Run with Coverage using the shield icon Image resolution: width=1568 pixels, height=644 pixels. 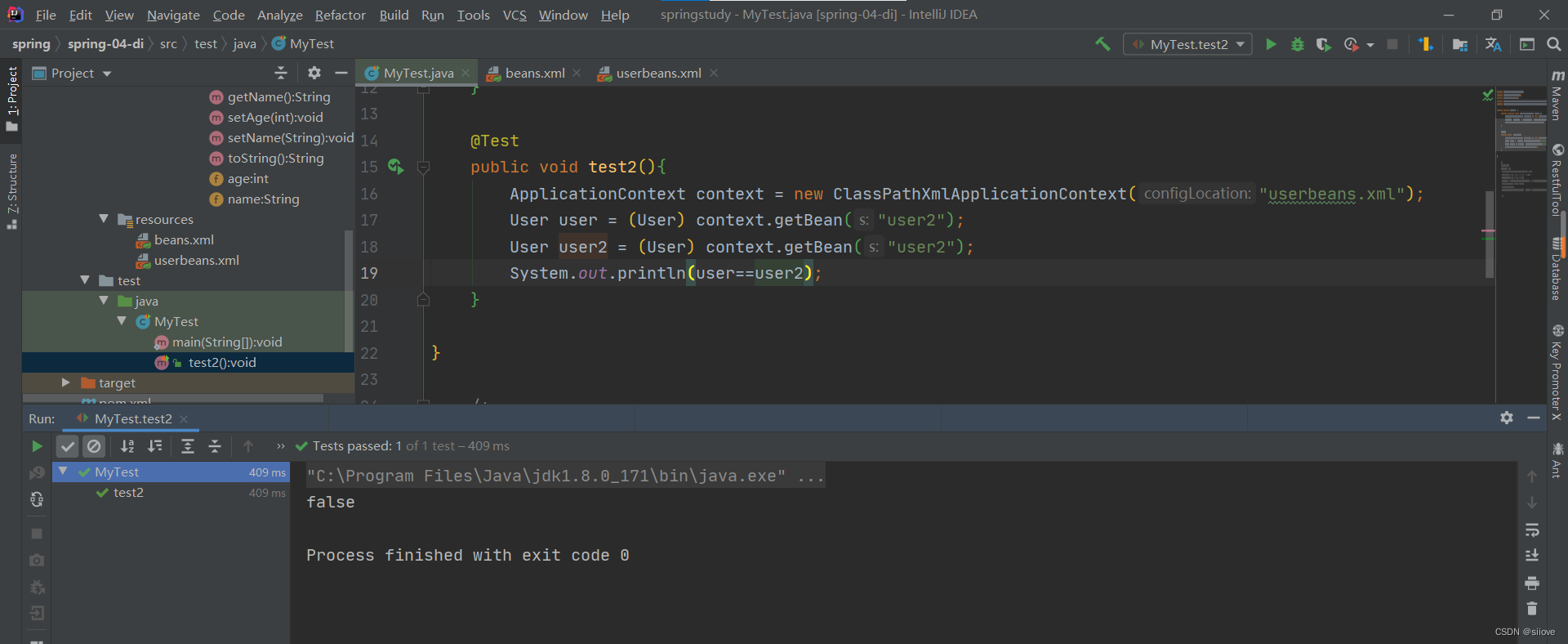(1324, 44)
